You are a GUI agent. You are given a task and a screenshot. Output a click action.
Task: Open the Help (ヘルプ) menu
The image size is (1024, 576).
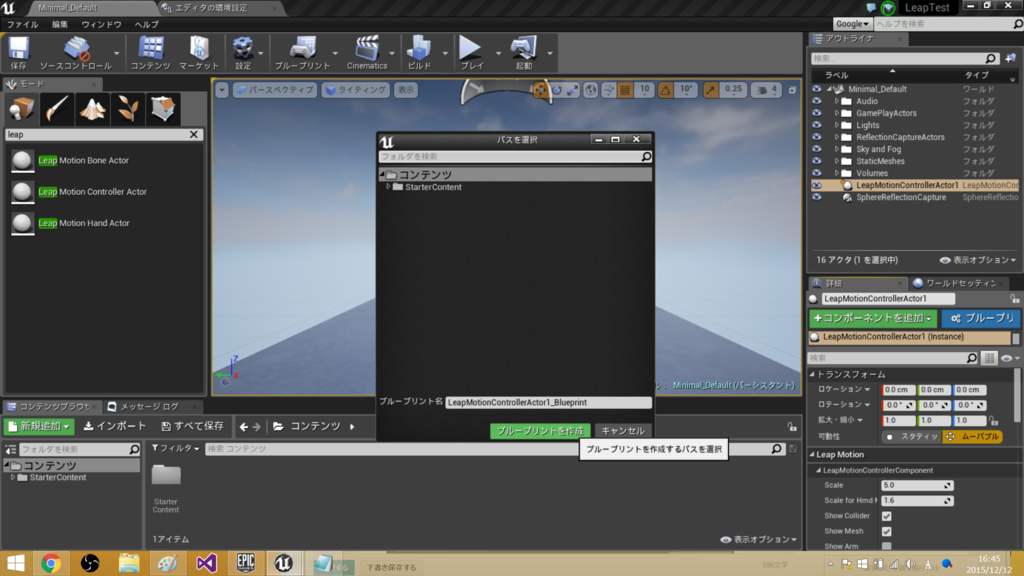pyautogui.click(x=147, y=24)
